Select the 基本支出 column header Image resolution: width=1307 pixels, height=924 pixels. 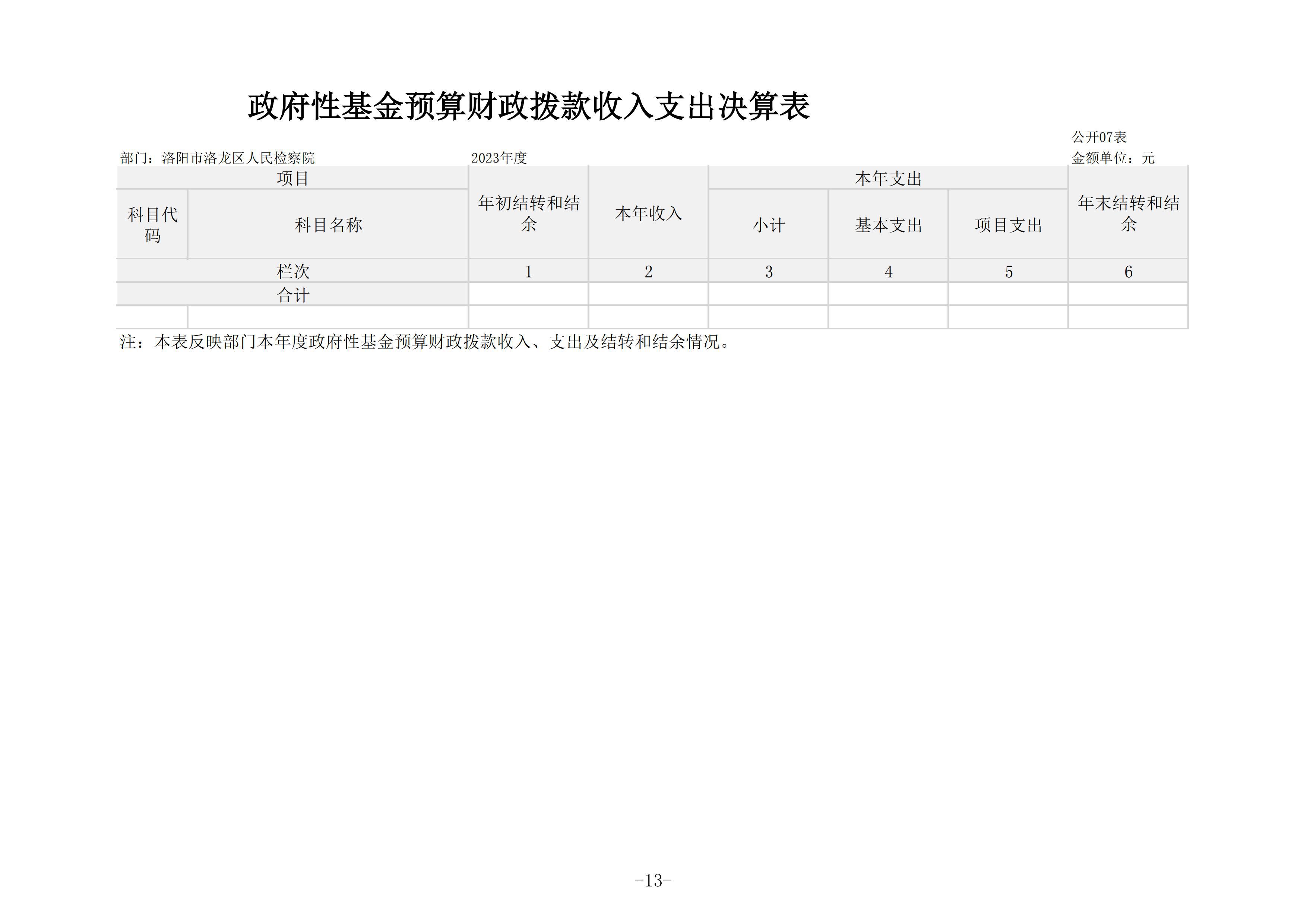889,224
